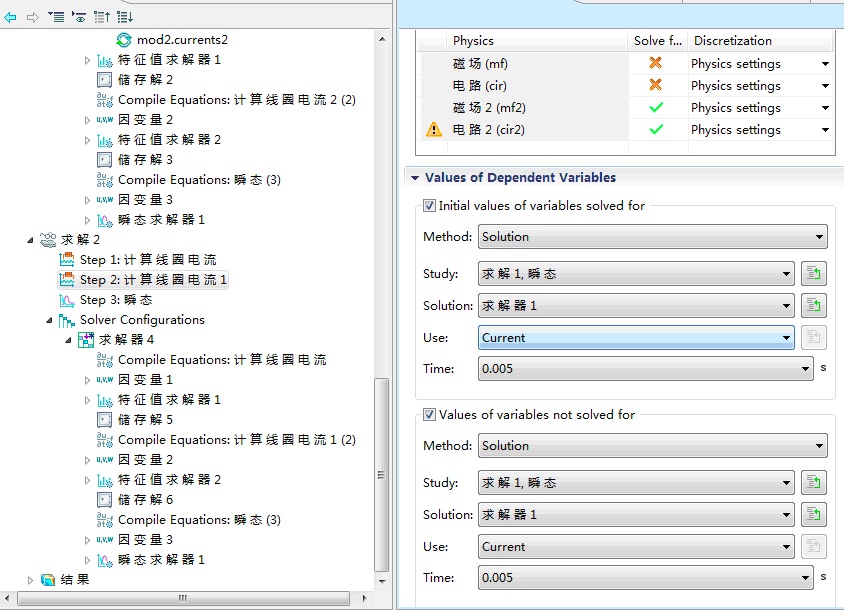Collapse the Values of Dependent Variables section
The height and width of the screenshot is (610, 844).
point(414,178)
